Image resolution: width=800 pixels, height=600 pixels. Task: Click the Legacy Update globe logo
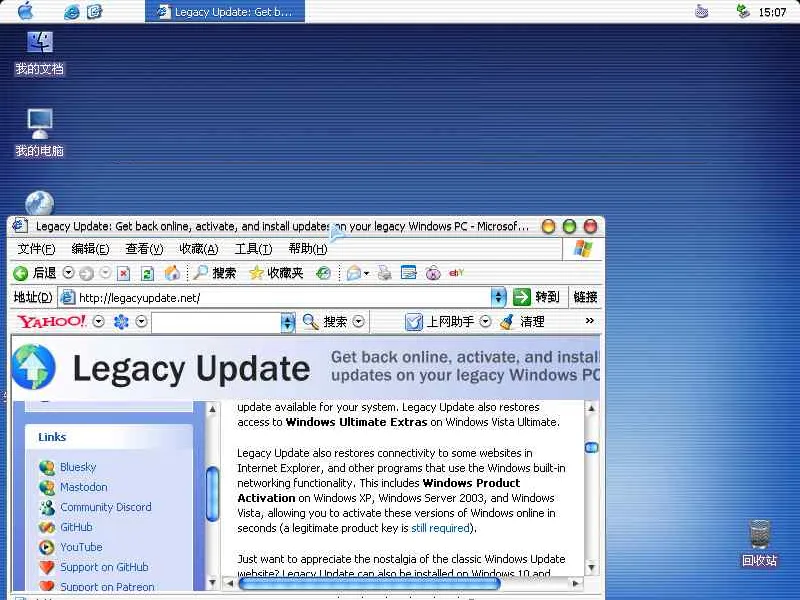pyautogui.click(x=34, y=367)
